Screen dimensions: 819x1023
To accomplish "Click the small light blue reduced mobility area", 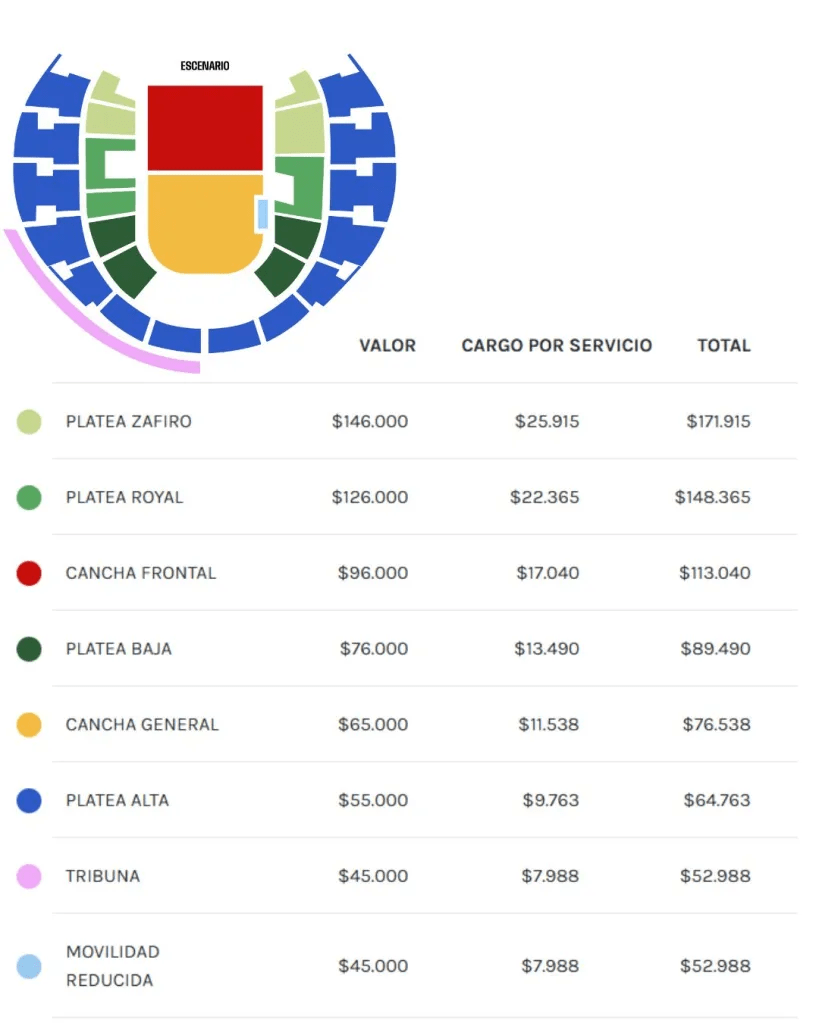I will pos(262,213).
